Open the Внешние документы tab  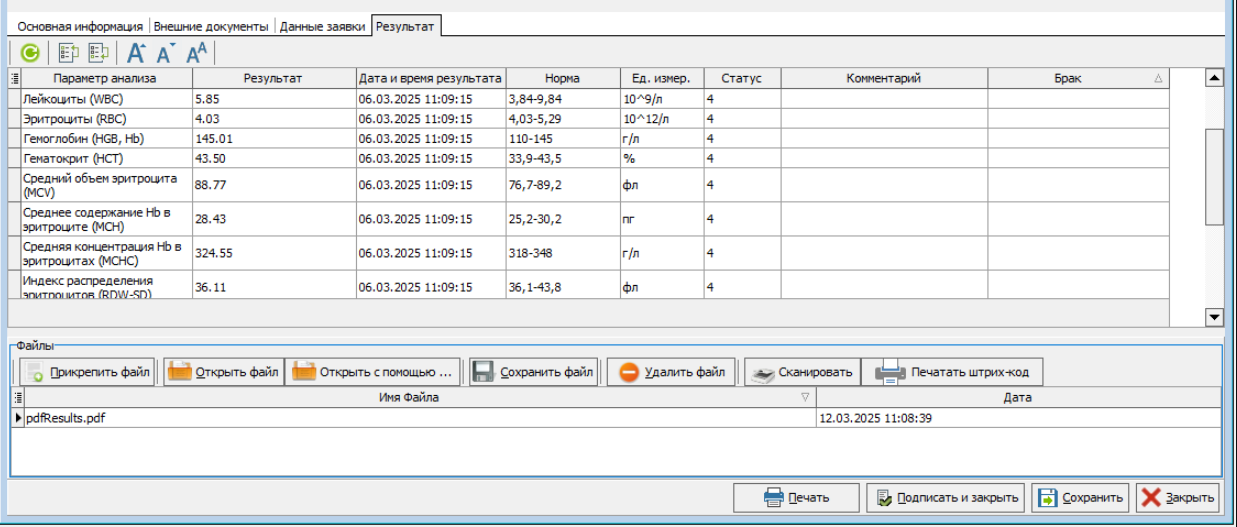(211, 26)
